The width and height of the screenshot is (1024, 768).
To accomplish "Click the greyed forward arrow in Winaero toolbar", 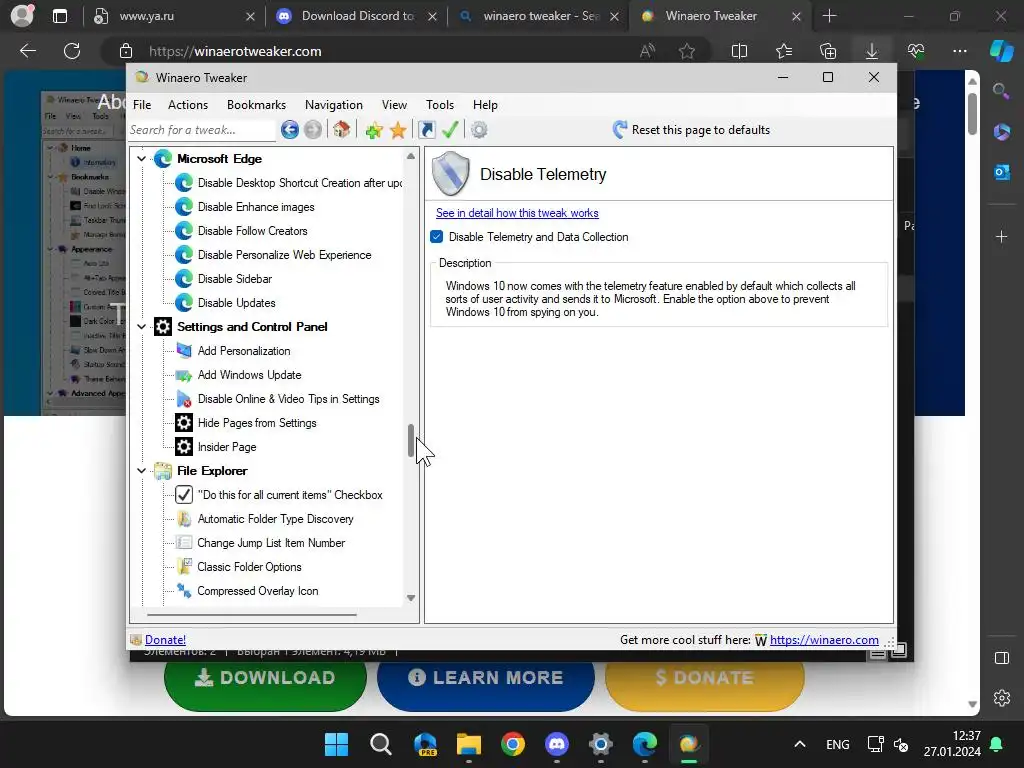I will pyautogui.click(x=313, y=130).
